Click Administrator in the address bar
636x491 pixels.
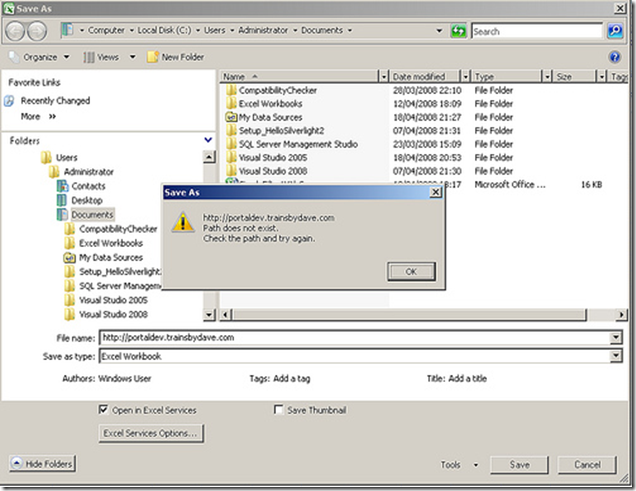(x=263, y=30)
